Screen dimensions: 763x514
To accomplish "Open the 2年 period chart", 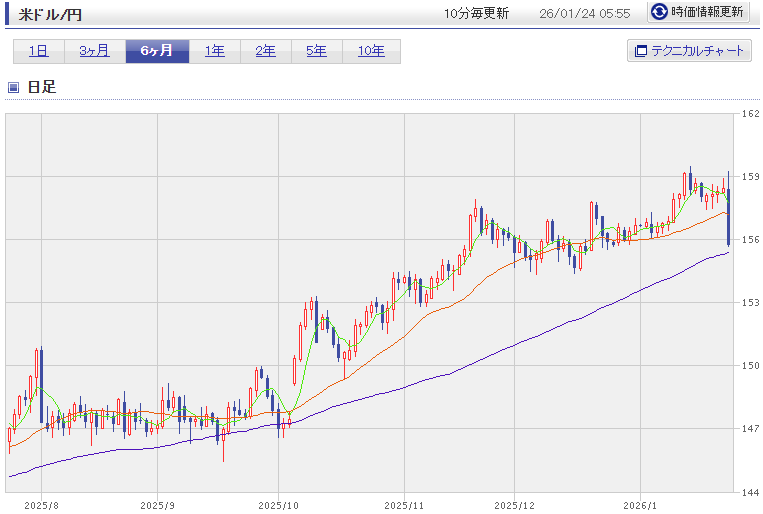I will (x=265, y=51).
